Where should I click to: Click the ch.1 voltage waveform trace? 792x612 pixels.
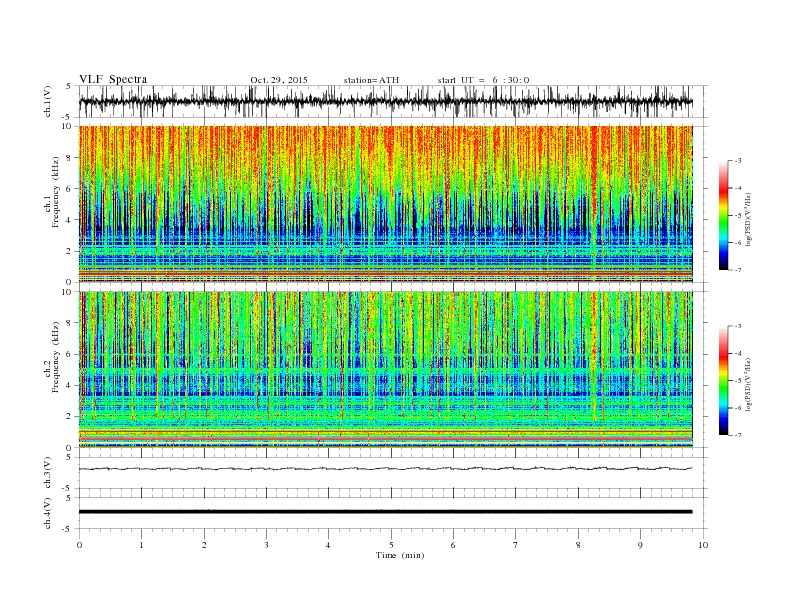(386, 101)
